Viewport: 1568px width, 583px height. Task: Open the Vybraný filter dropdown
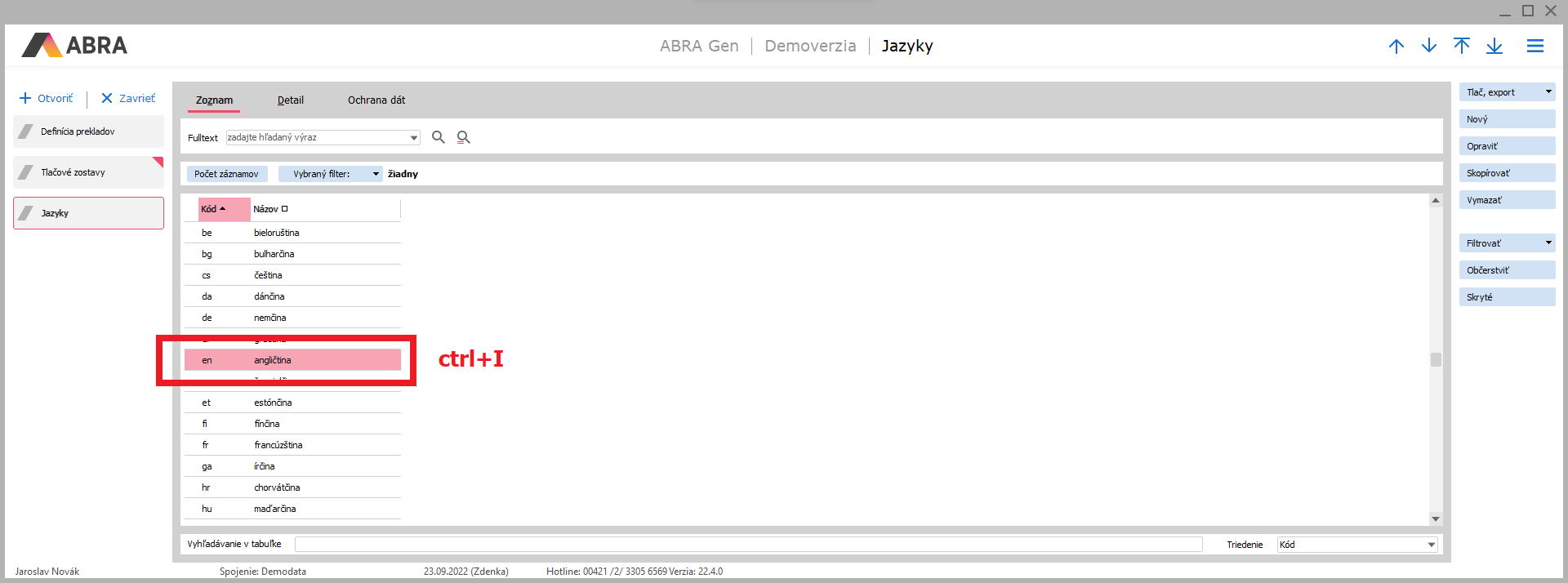pyautogui.click(x=376, y=174)
